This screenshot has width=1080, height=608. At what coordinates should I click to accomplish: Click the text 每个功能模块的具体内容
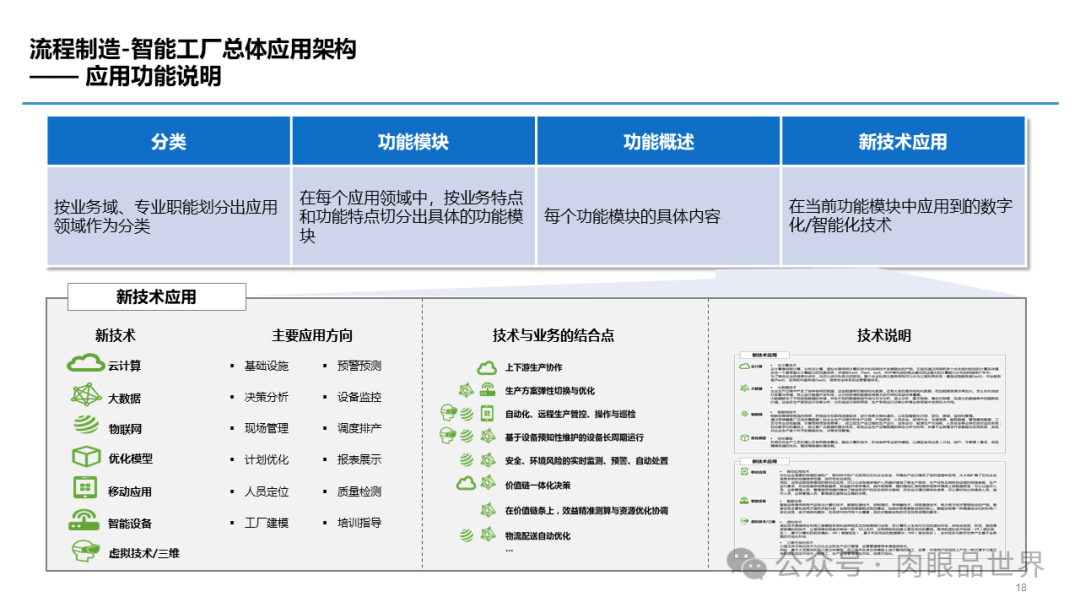tap(632, 216)
